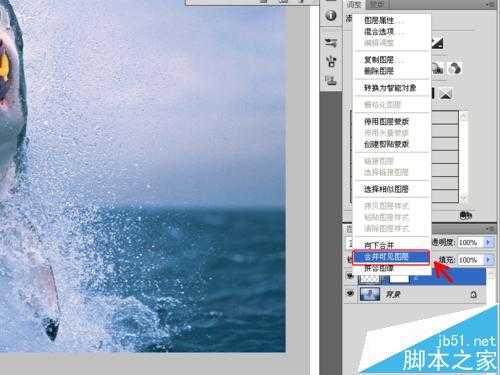The image size is (500, 375).
Task: Open the Adjustments panel flyout menu
Action: pyautogui.click(x=491, y=4)
